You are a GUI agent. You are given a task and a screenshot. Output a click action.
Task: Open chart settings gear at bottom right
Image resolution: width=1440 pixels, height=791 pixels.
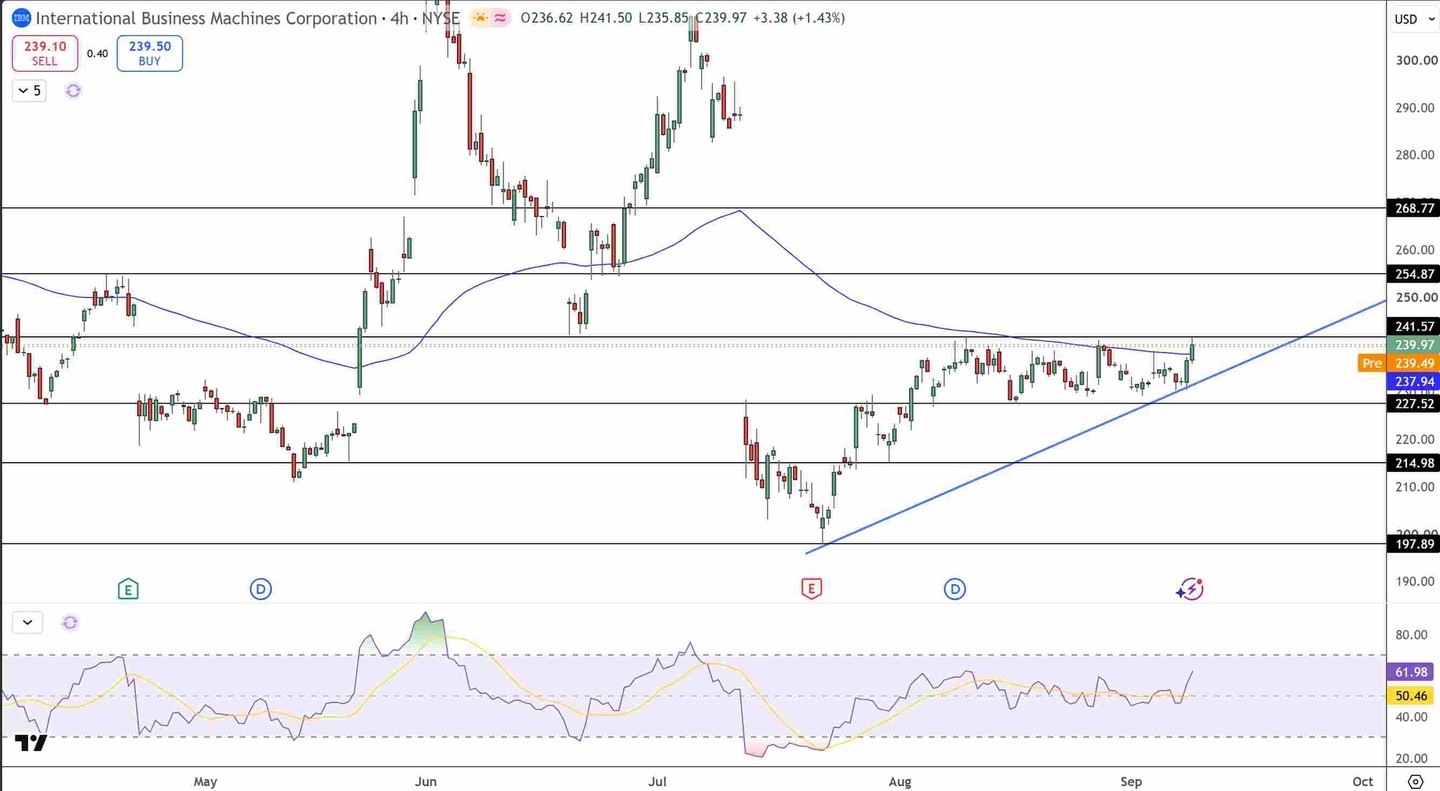pos(1415,781)
